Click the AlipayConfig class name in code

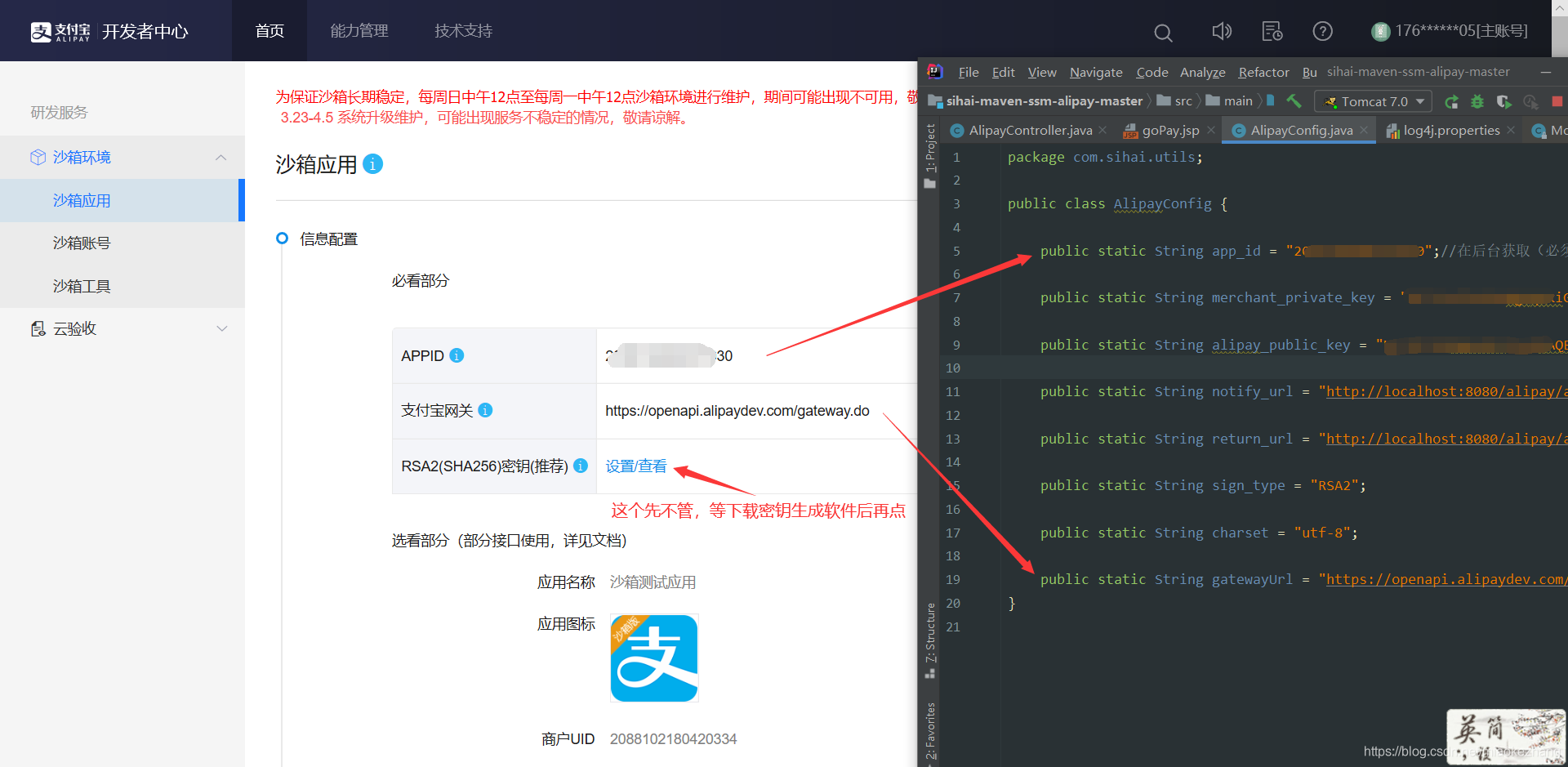[x=1163, y=203]
